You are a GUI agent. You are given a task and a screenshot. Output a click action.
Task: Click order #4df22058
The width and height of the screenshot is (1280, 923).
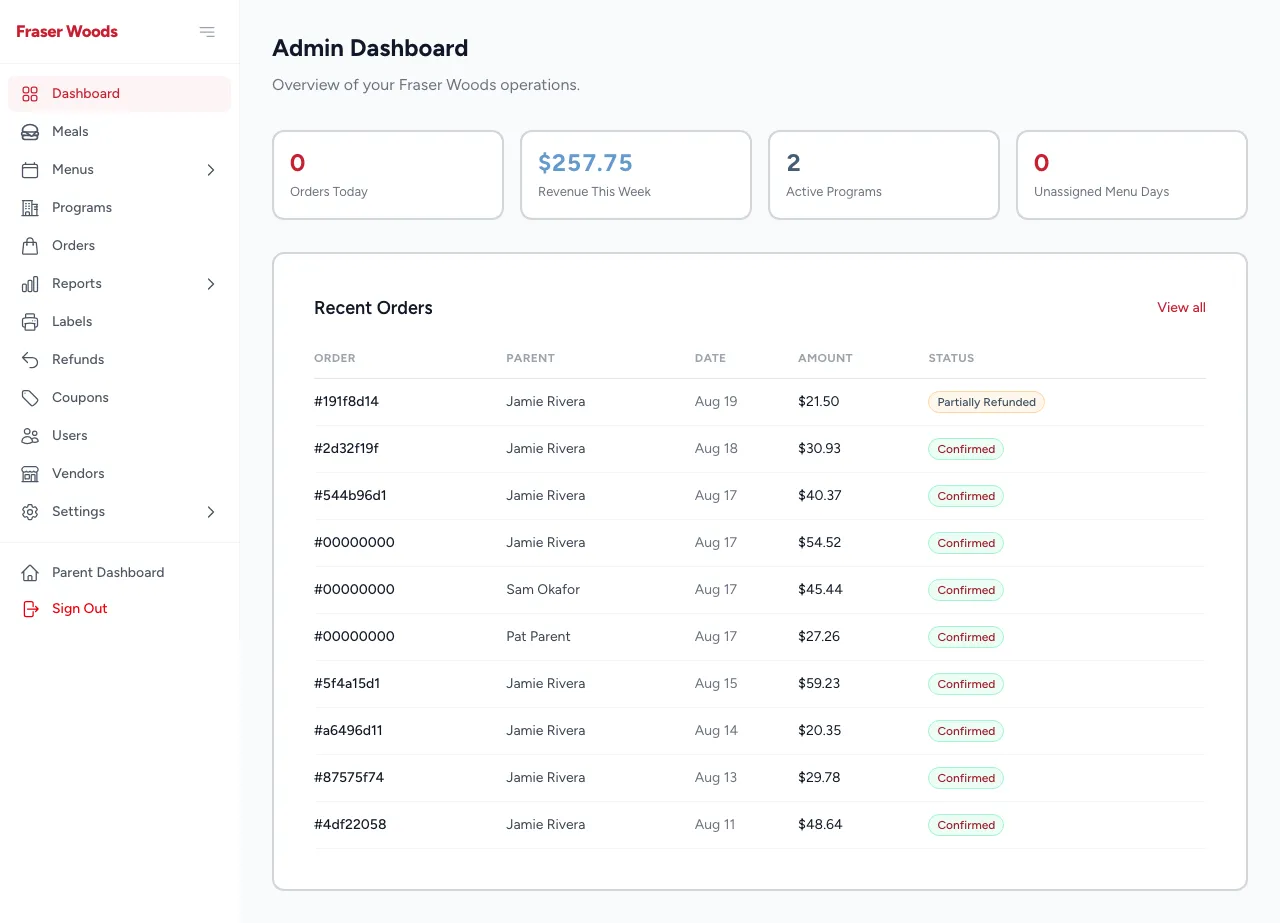(x=350, y=825)
